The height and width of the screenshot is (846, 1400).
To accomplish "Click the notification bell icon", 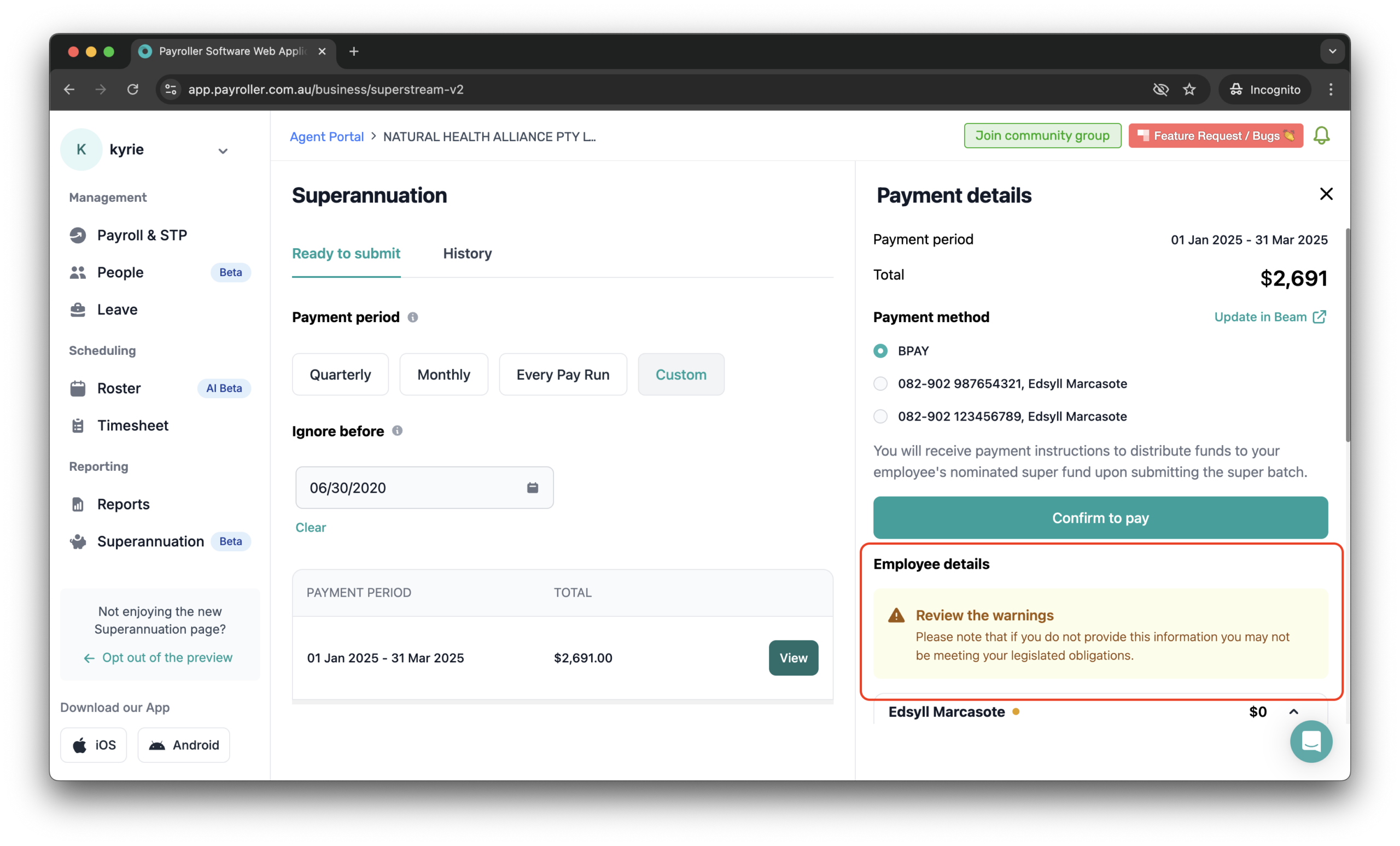I will click(1322, 135).
